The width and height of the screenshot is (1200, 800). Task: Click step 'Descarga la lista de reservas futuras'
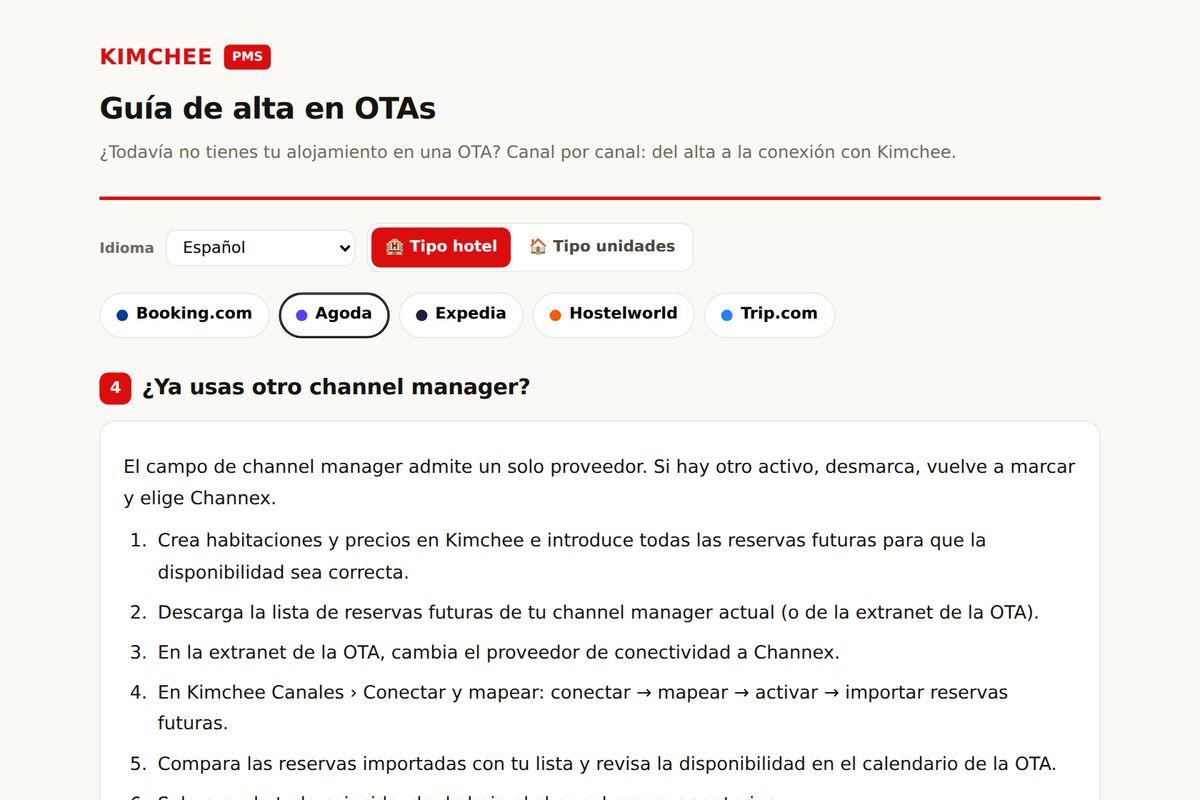598,612
